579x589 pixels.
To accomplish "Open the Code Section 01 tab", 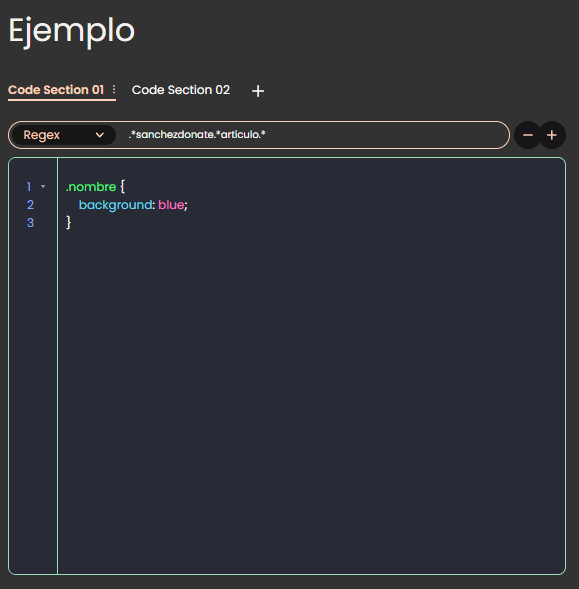I will click(56, 90).
